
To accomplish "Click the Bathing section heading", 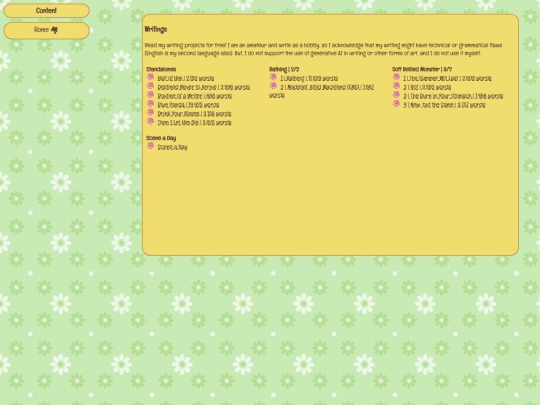I will tap(284, 69).
